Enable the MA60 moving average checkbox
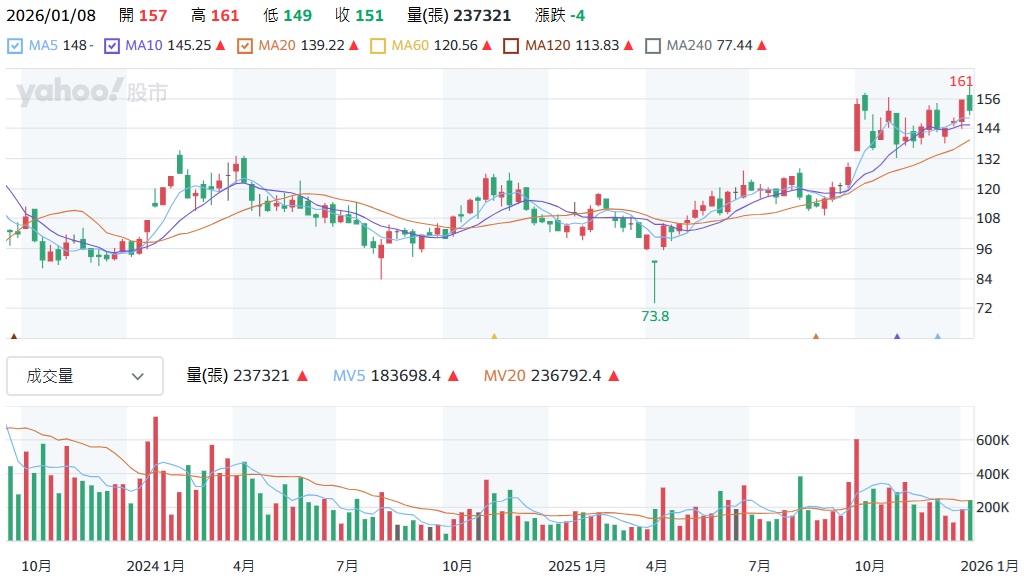1027x584 pixels. (378, 46)
